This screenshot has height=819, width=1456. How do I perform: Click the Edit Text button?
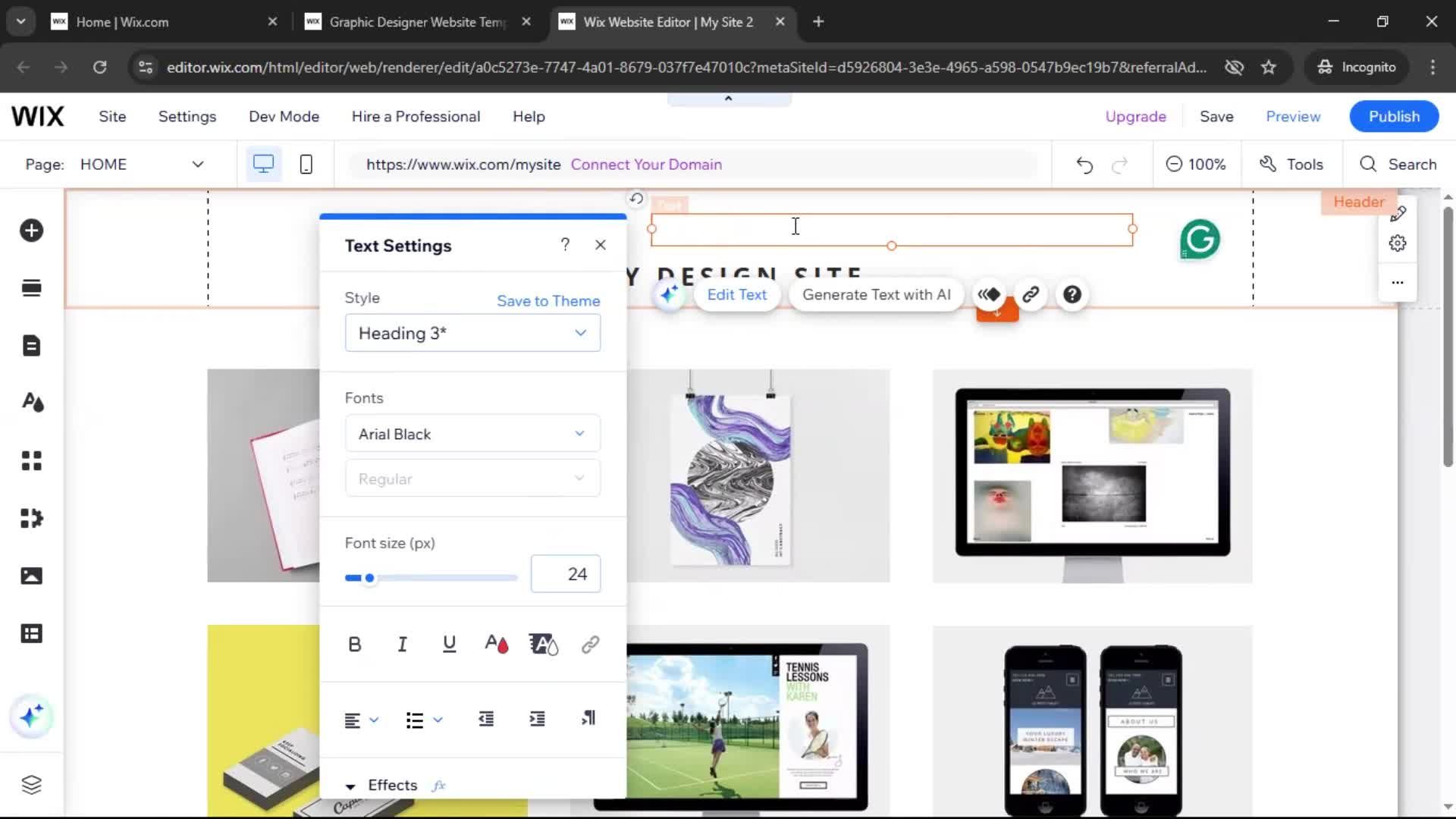tap(736, 295)
